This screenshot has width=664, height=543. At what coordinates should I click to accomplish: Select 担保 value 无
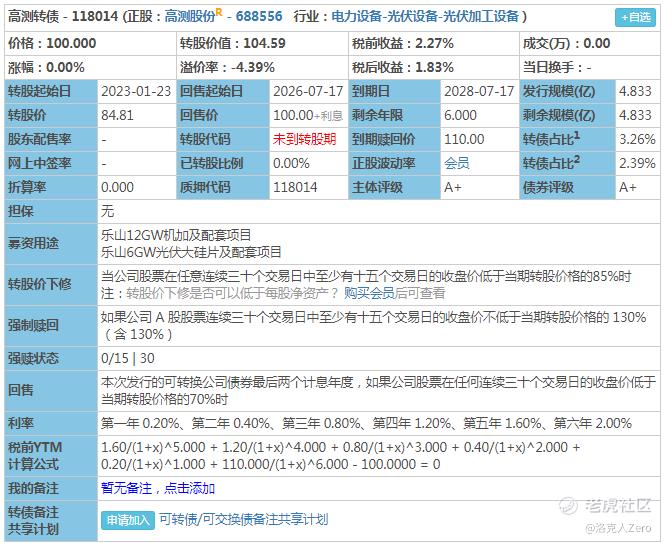pos(108,211)
